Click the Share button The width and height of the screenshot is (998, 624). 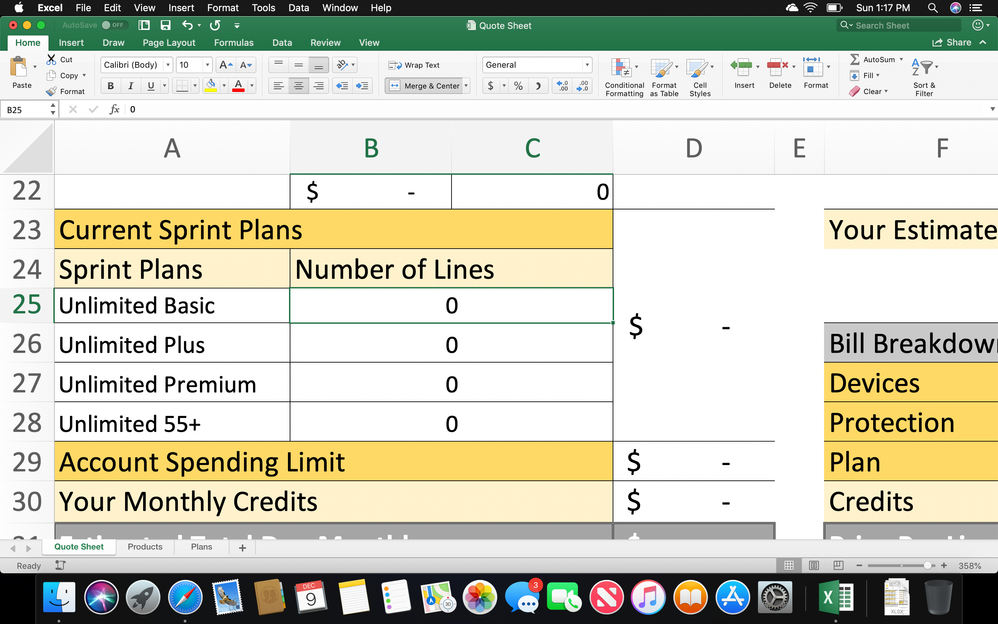tap(952, 43)
